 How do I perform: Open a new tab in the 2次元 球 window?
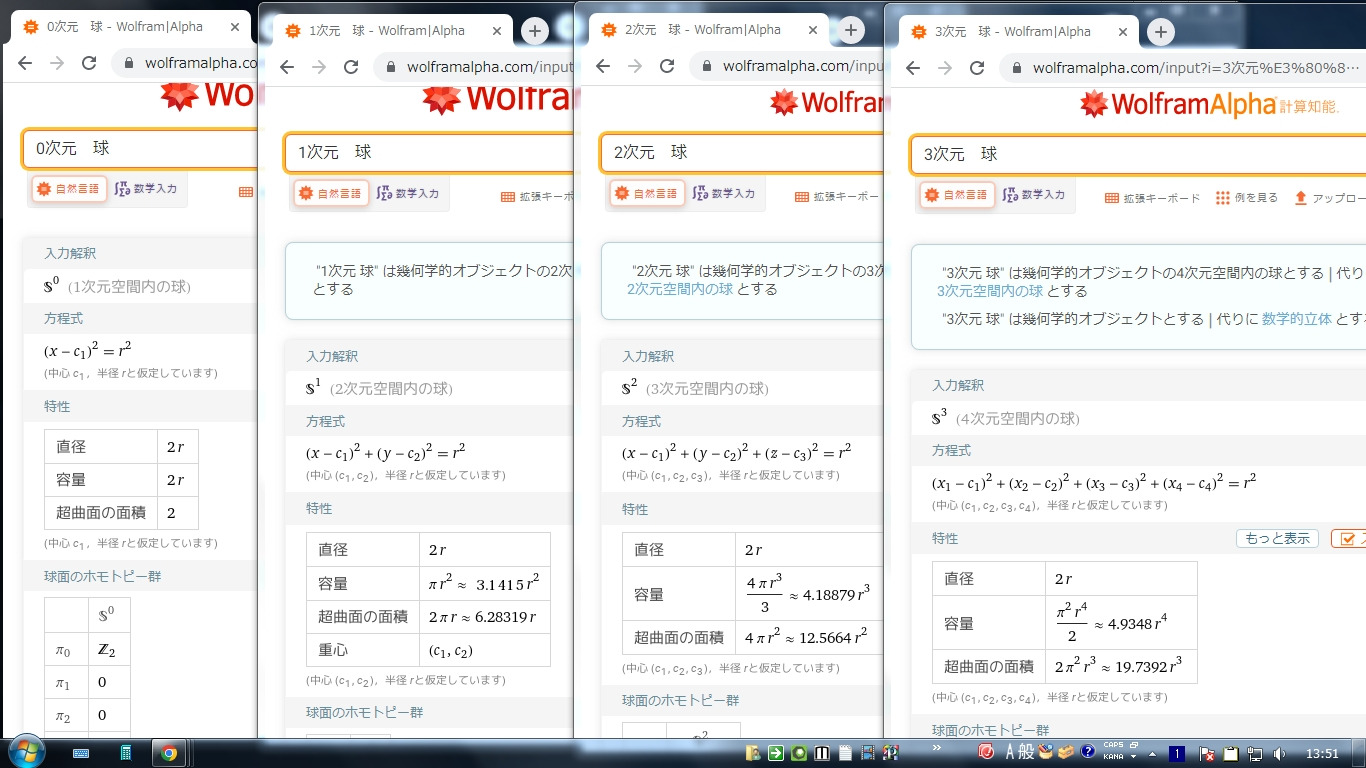click(850, 30)
